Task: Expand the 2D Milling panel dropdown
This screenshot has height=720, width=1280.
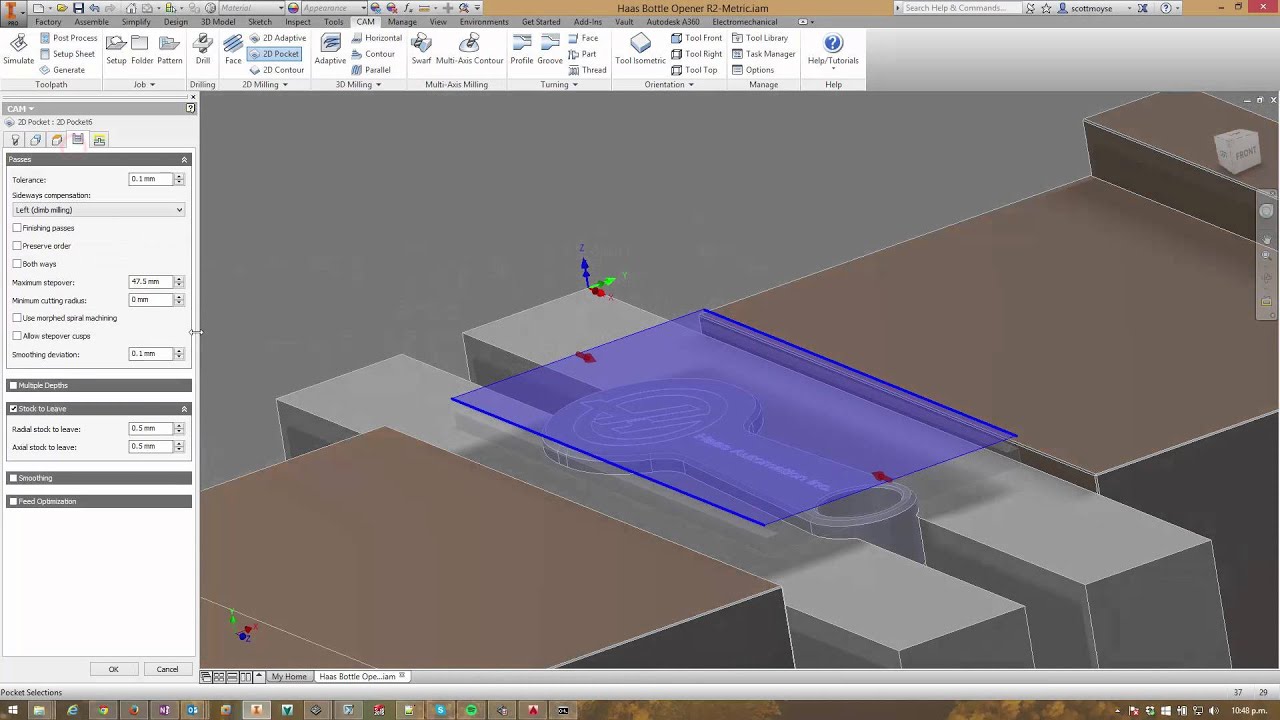Action: click(x=265, y=85)
